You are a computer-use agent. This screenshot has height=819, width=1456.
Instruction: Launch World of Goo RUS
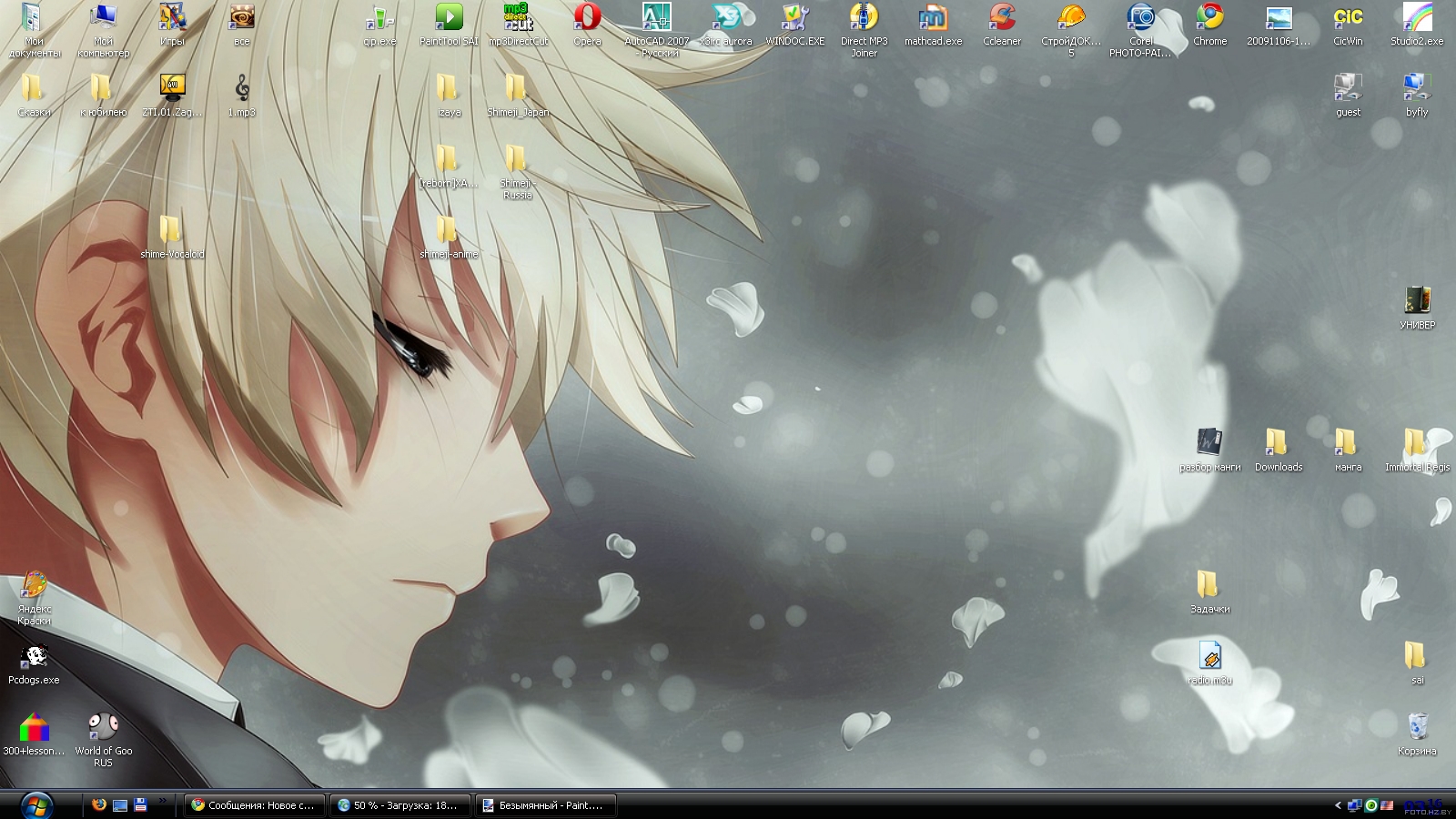tap(103, 740)
